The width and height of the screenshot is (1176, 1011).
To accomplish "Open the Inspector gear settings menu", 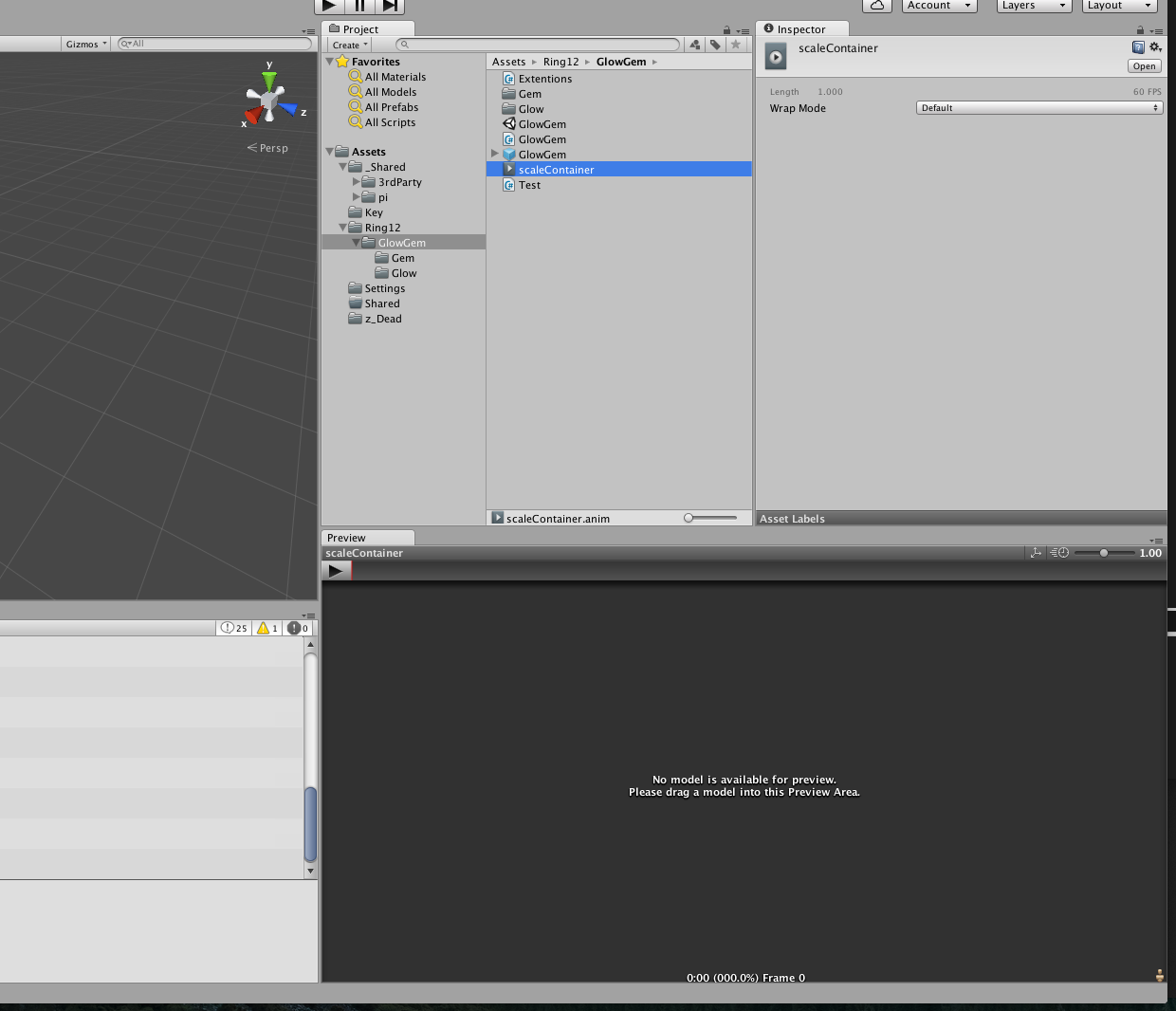I will 1155,47.
